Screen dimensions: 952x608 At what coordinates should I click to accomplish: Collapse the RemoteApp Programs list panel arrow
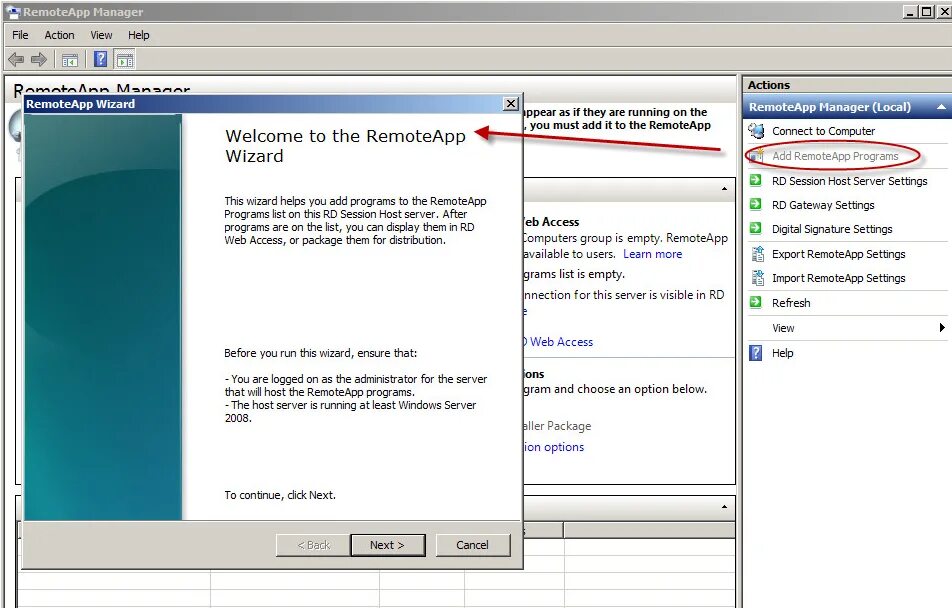(724, 507)
